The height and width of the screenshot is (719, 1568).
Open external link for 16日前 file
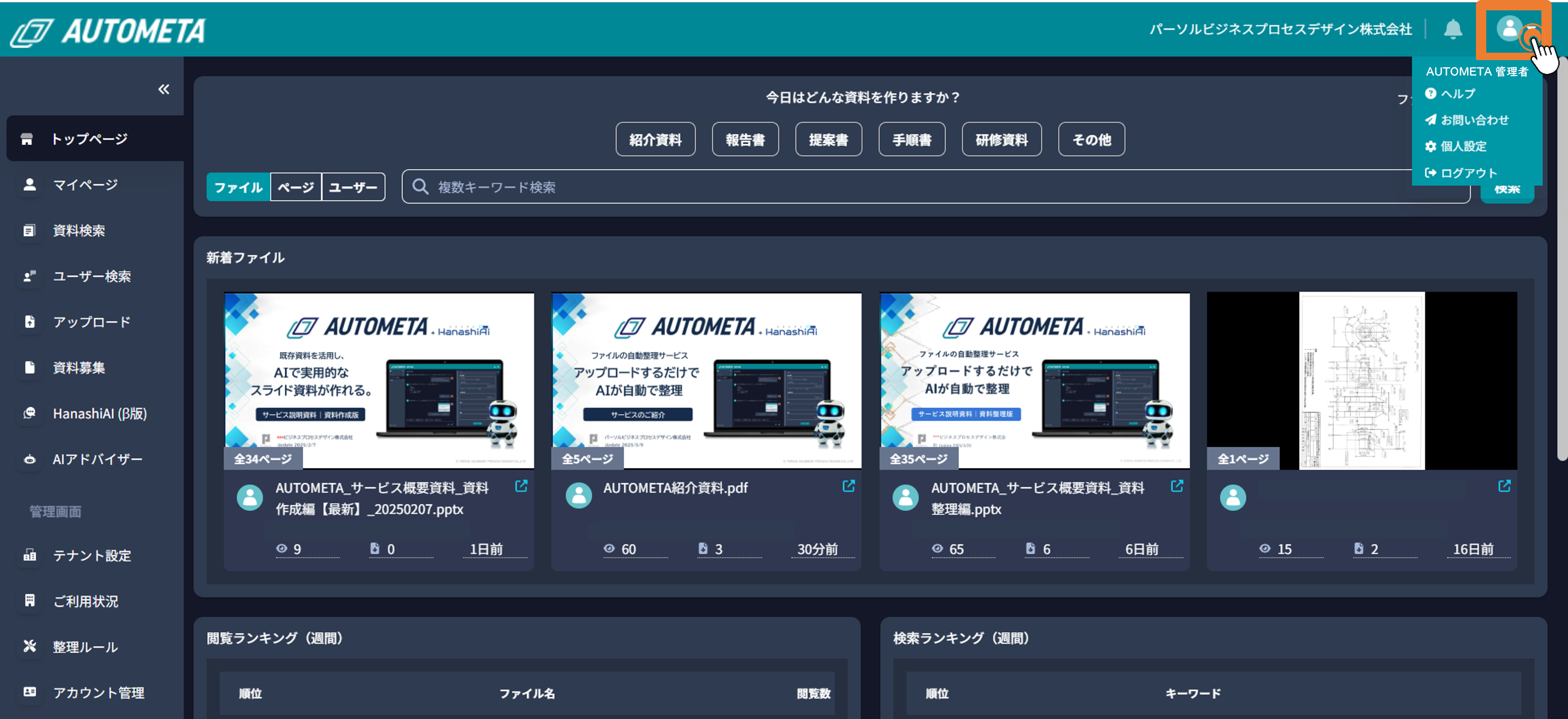pyautogui.click(x=1504, y=486)
